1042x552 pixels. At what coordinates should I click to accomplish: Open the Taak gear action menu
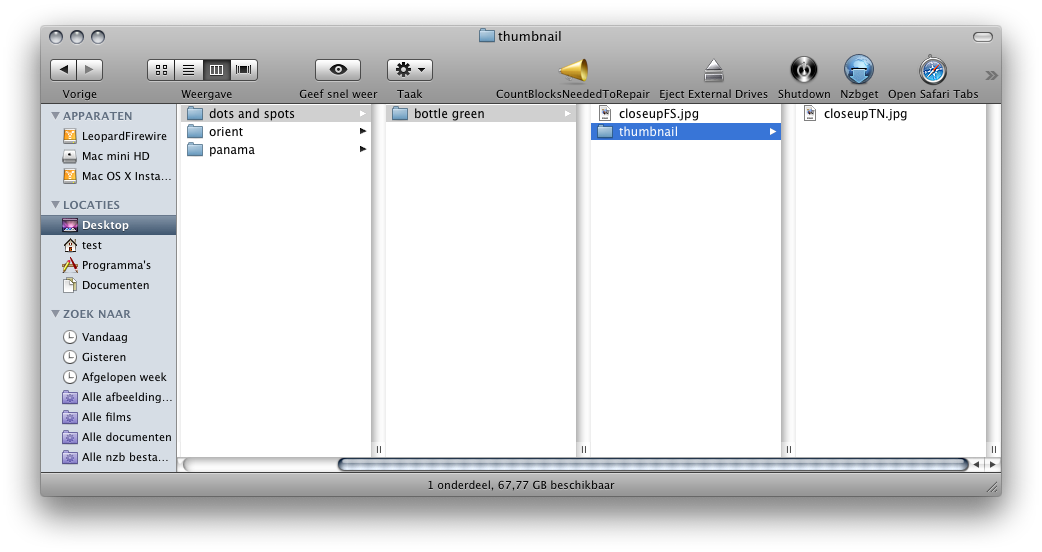[x=410, y=69]
